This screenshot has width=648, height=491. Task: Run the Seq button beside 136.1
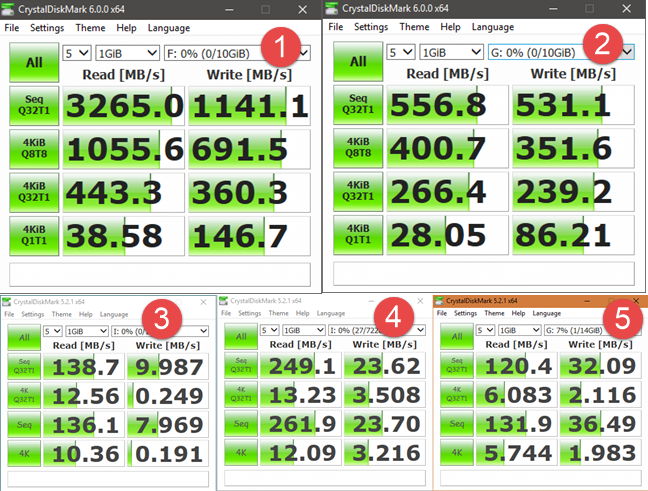(x=24, y=425)
